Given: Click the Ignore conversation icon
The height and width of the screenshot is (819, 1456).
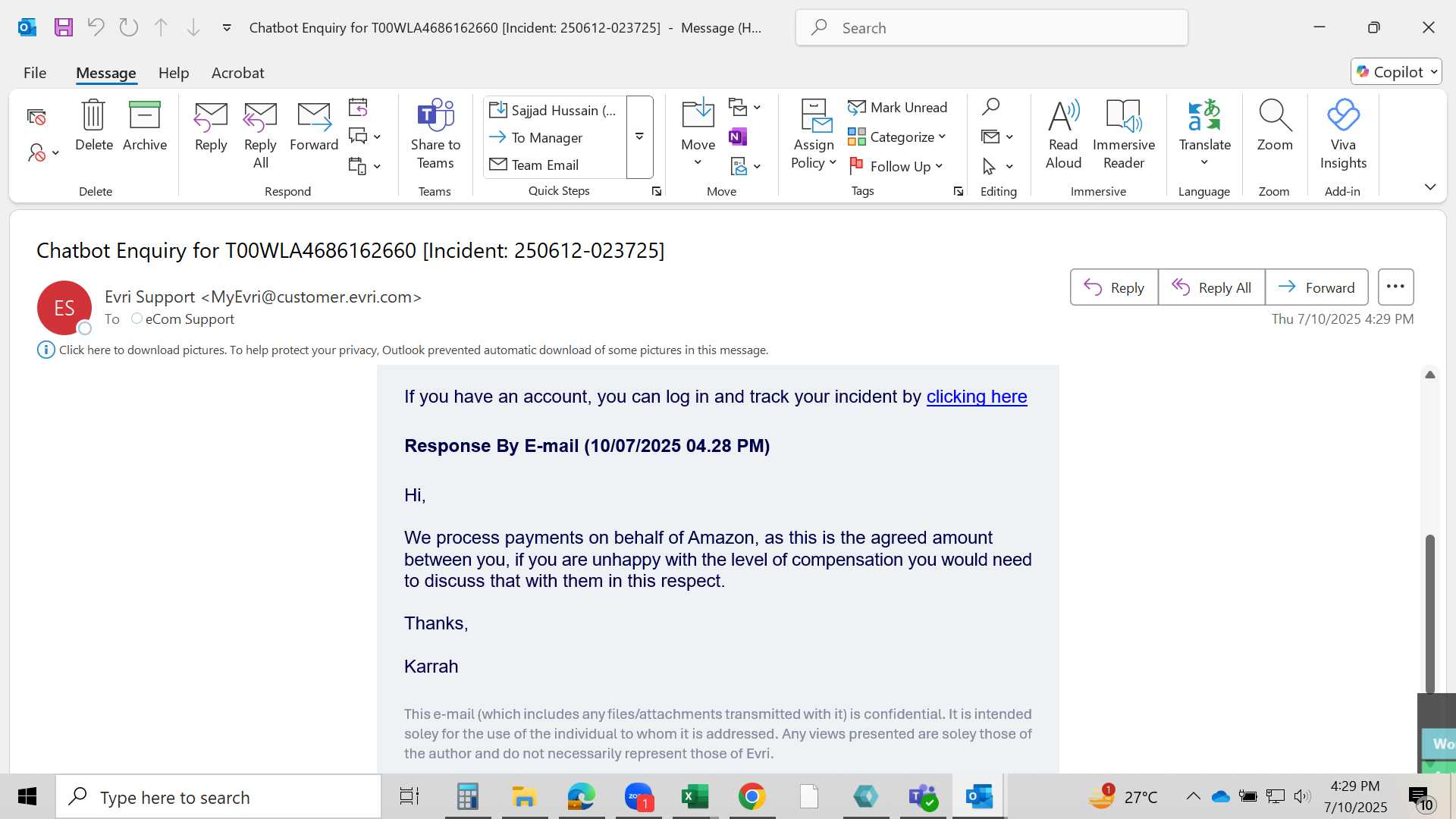Looking at the screenshot, I should 36,117.
